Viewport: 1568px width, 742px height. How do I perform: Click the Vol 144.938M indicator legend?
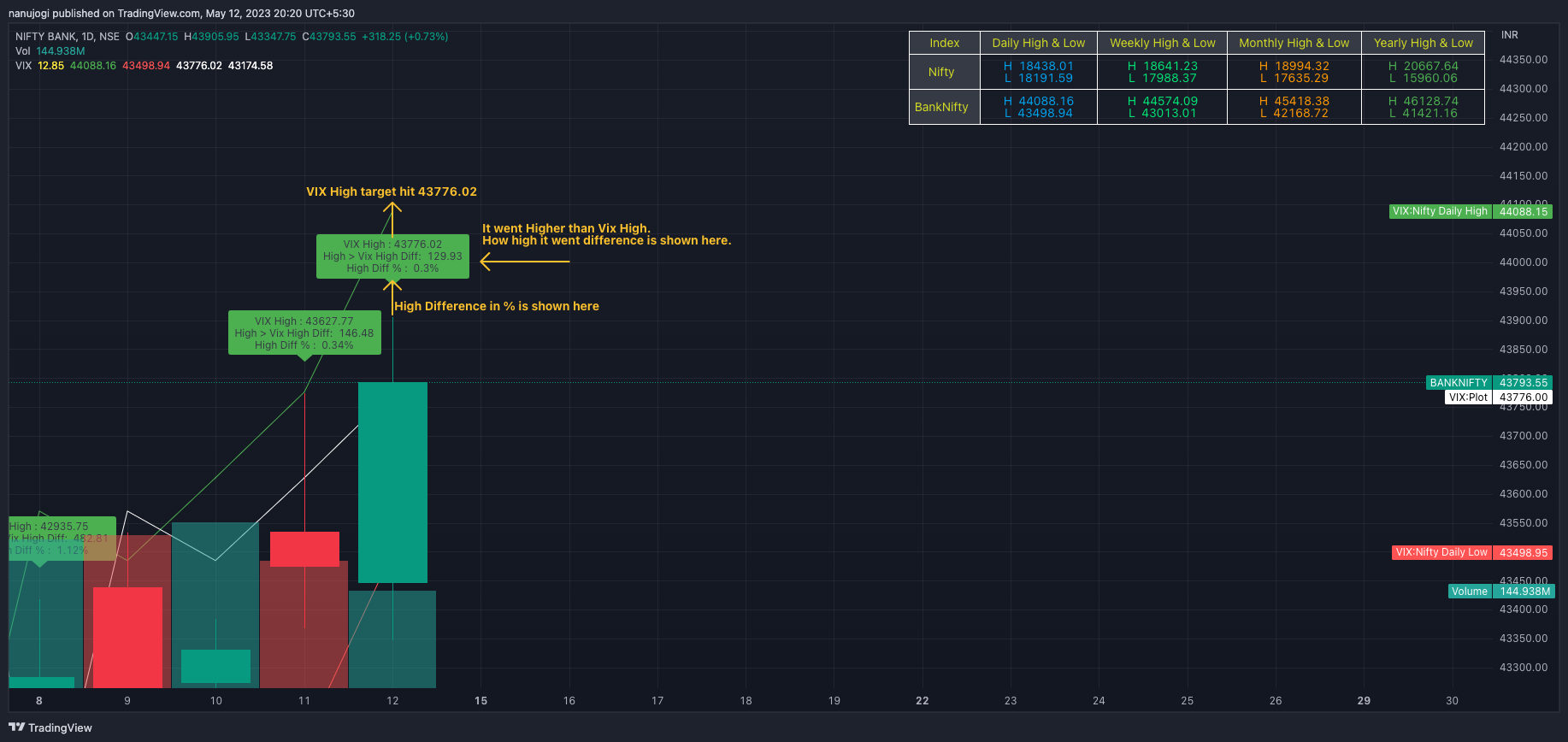[50, 51]
